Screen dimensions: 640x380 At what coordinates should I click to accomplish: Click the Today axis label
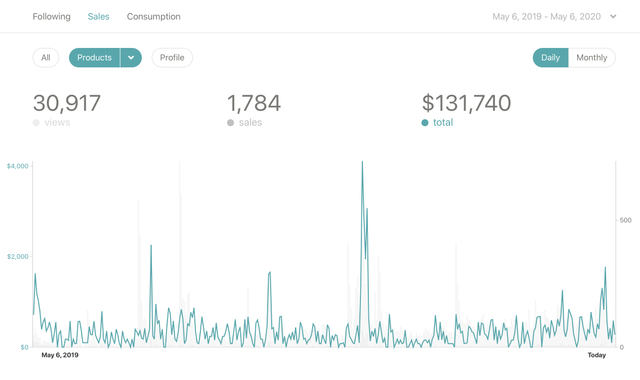(x=597, y=355)
